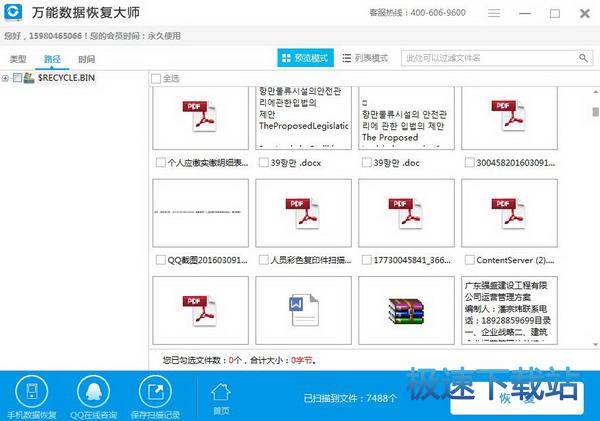Open the hamburger menu icon in title bar
This screenshot has width=600, height=421.
click(x=494, y=13)
